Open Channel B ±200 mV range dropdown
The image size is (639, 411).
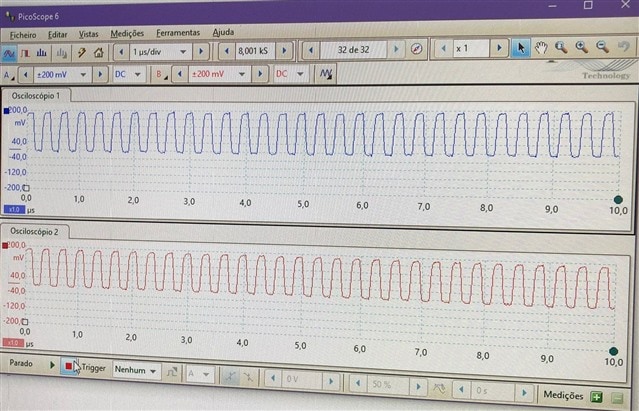coord(242,74)
